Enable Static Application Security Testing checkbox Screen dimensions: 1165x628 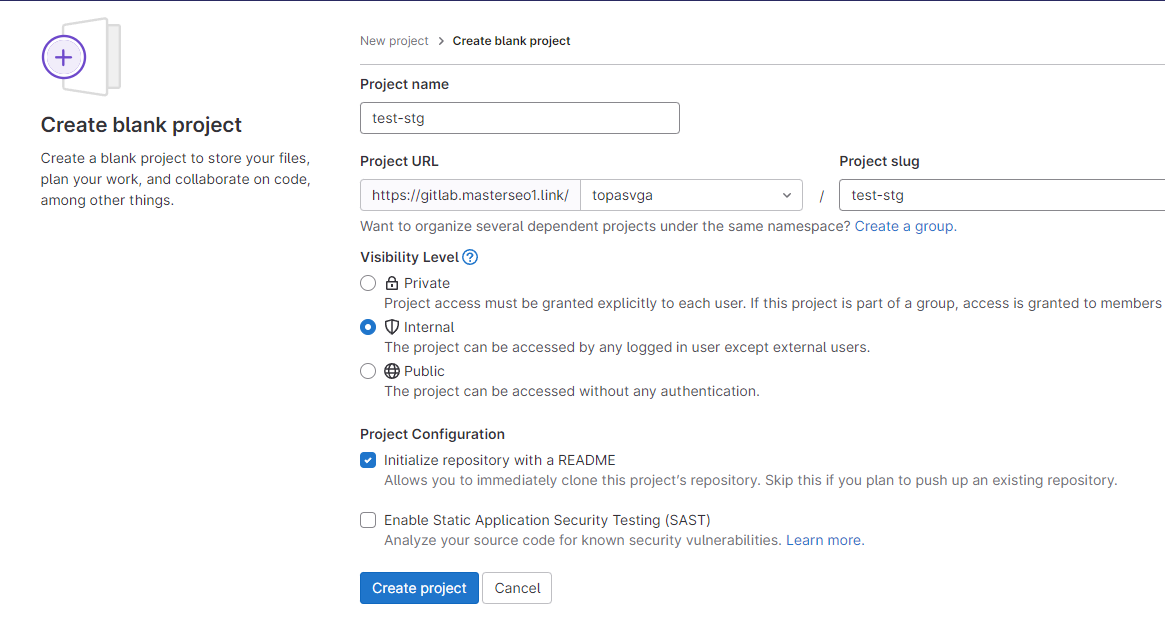click(368, 520)
